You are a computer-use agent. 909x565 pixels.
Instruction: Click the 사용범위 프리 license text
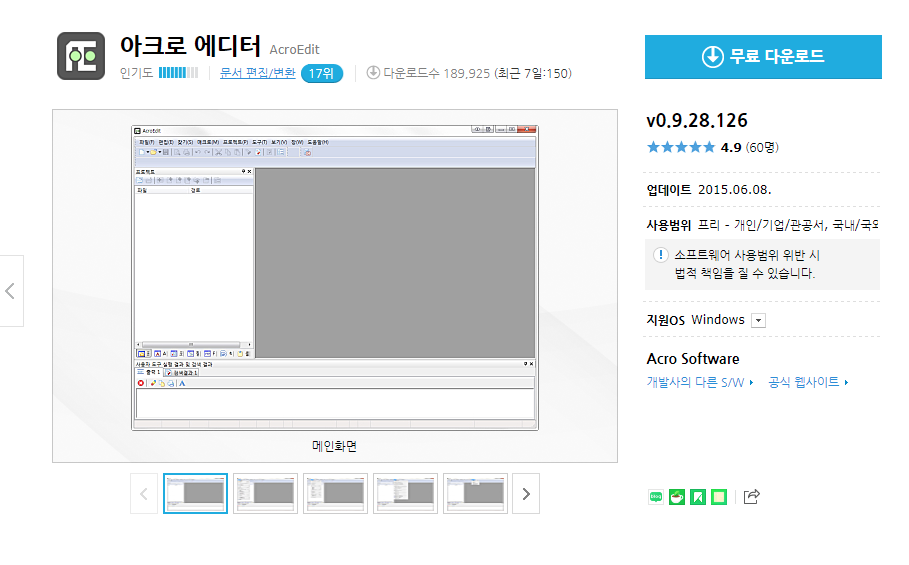[762, 225]
